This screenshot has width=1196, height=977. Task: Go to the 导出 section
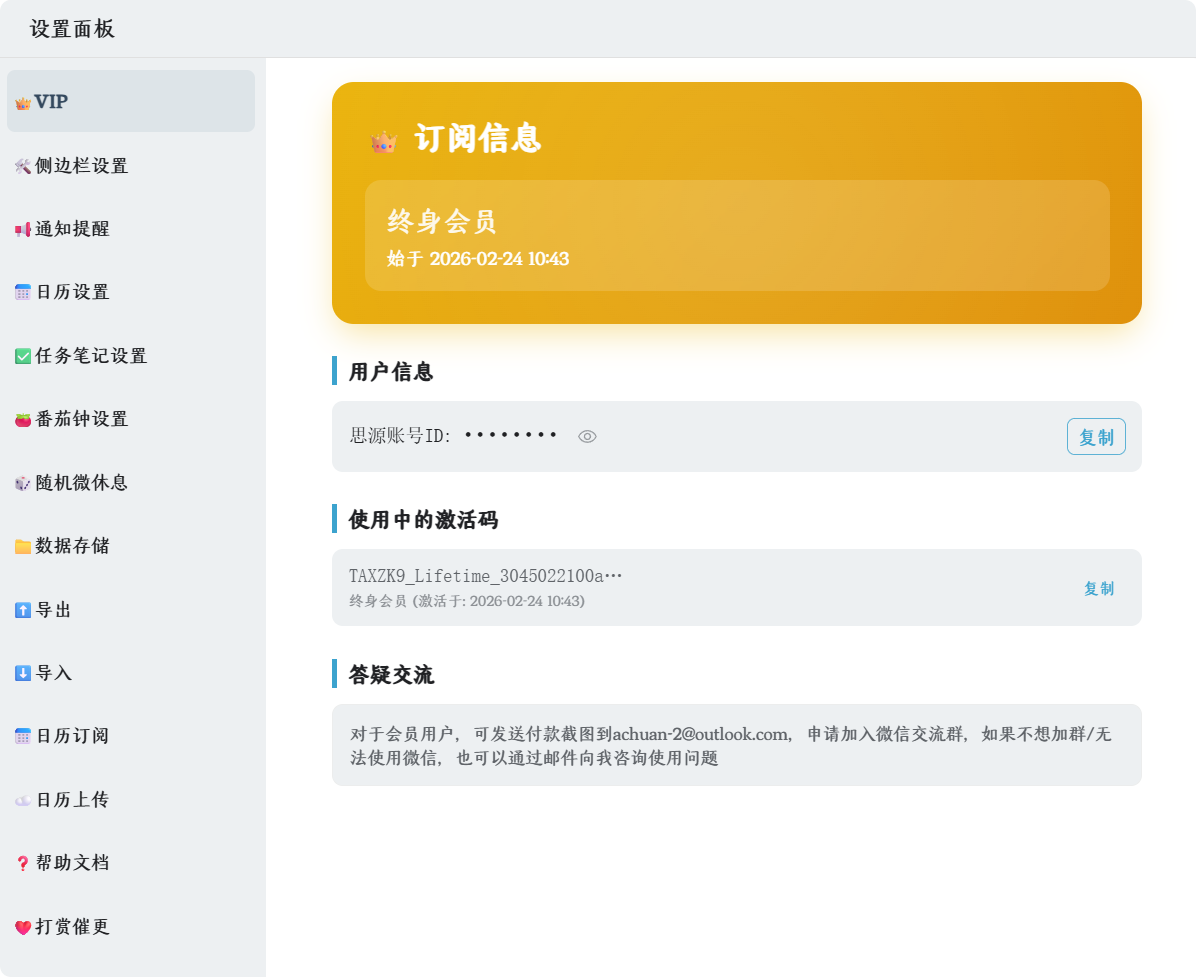click(x=131, y=609)
